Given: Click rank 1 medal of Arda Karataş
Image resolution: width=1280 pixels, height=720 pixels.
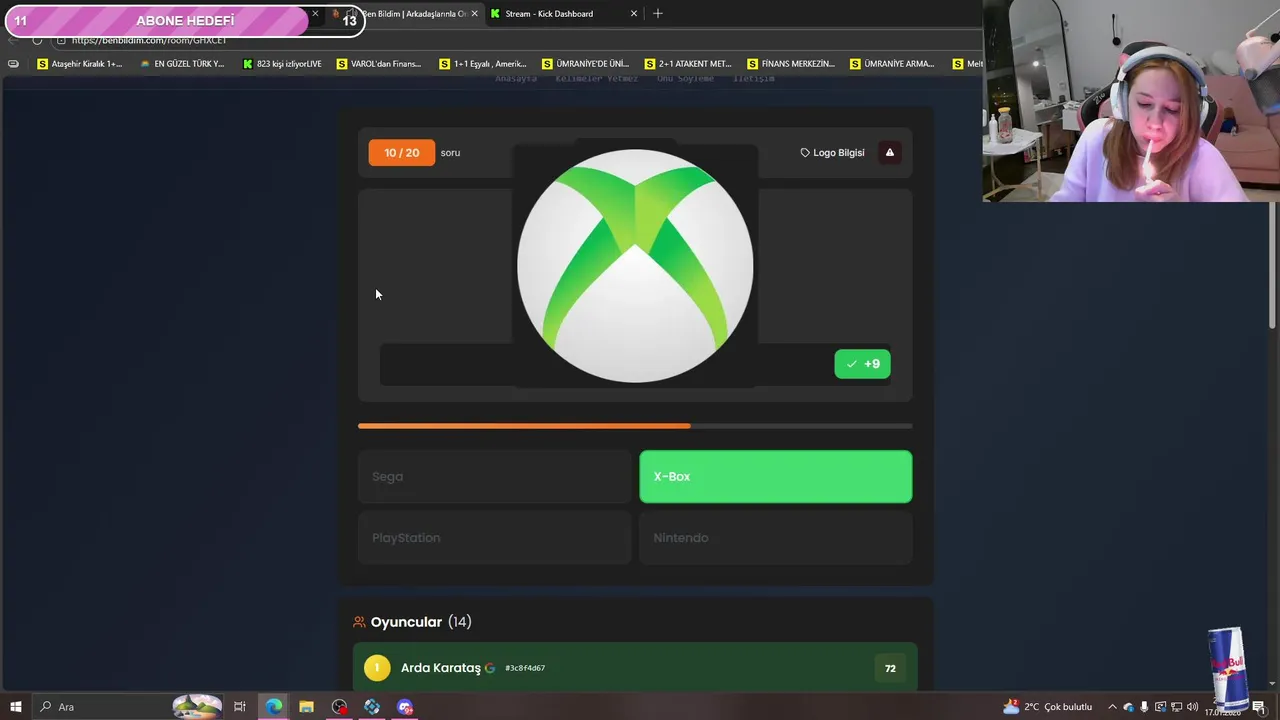Looking at the screenshot, I should [377, 668].
